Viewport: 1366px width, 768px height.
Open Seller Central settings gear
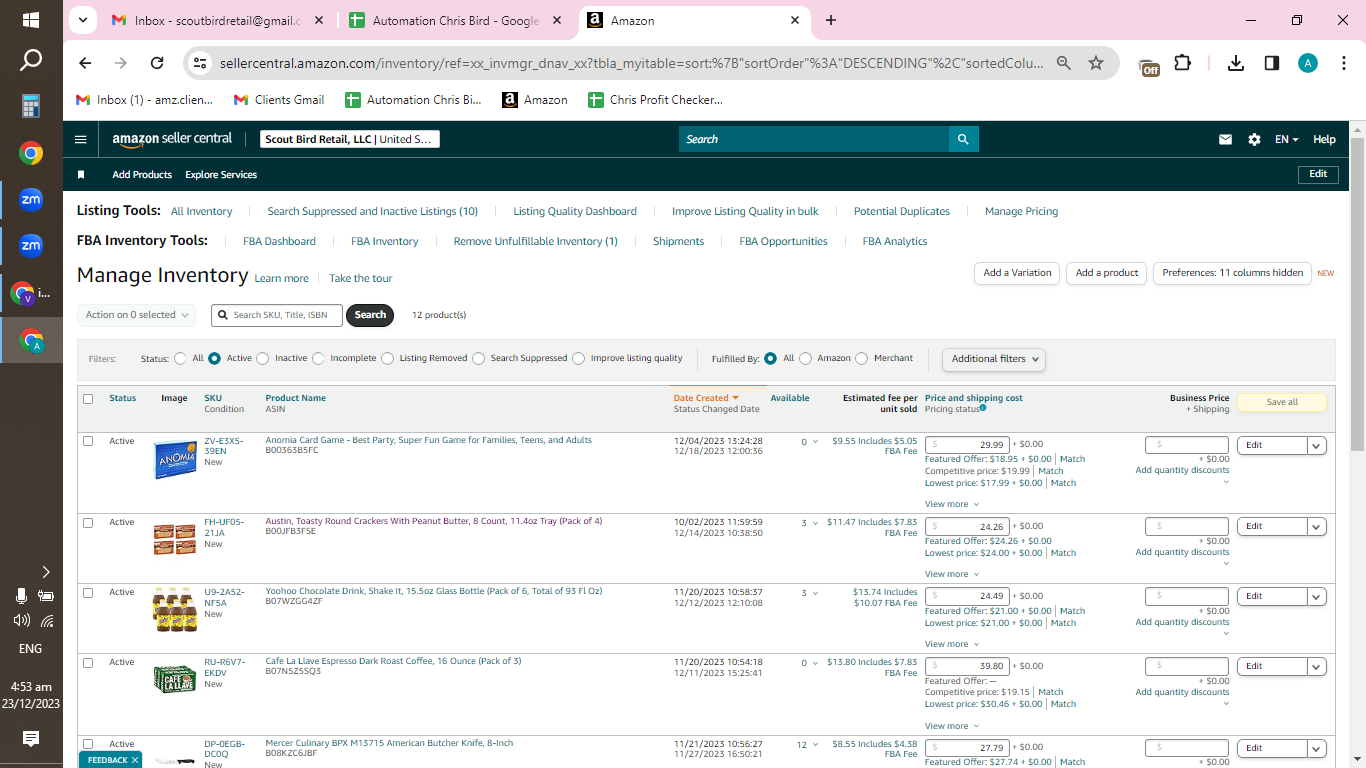[x=1254, y=140]
